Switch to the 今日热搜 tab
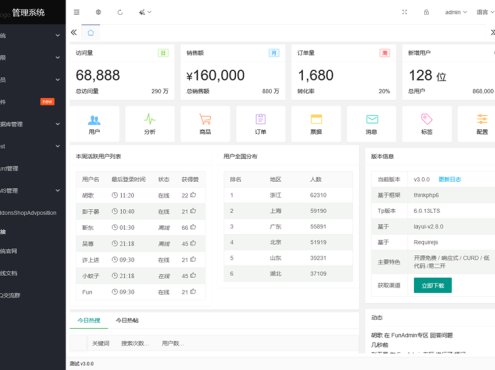The width and height of the screenshot is (495, 370). pyautogui.click(x=89, y=320)
